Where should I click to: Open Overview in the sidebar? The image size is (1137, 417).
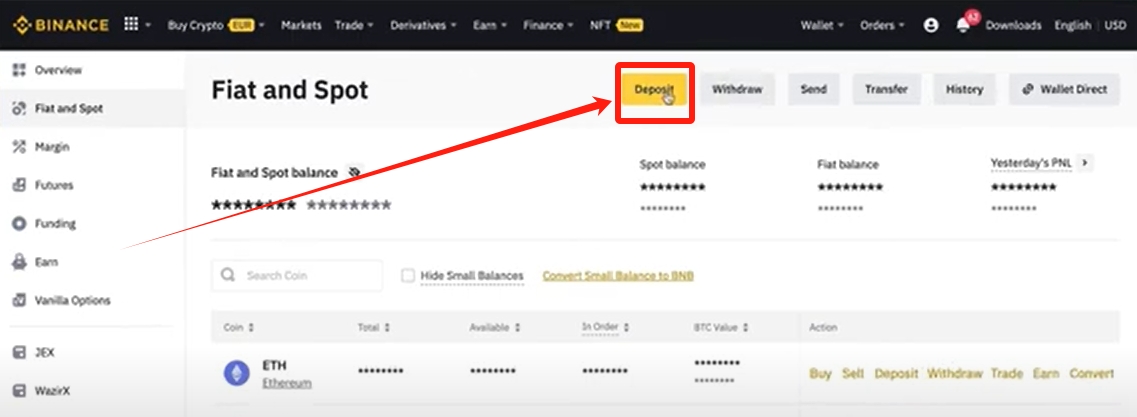point(58,70)
